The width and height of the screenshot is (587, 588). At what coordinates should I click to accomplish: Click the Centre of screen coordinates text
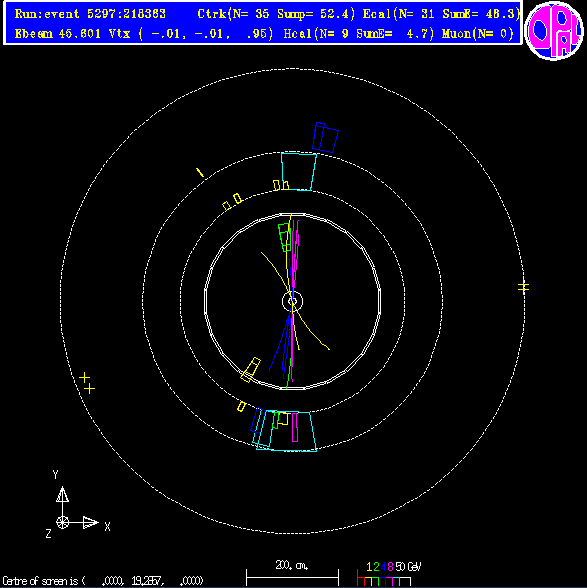[x=103, y=581]
